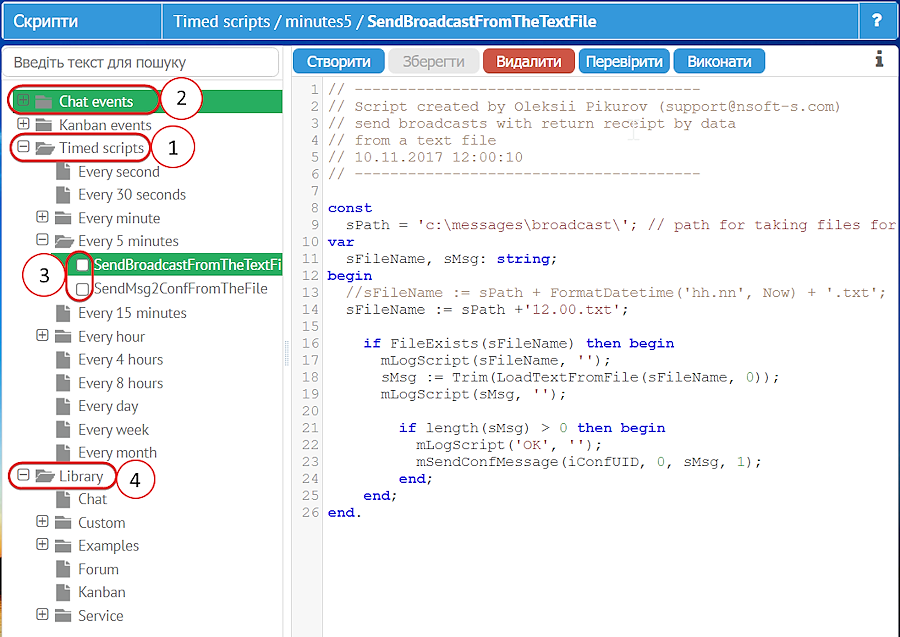Expand the Every minute folder
Viewport: 900px width, 637px height.
(42, 218)
